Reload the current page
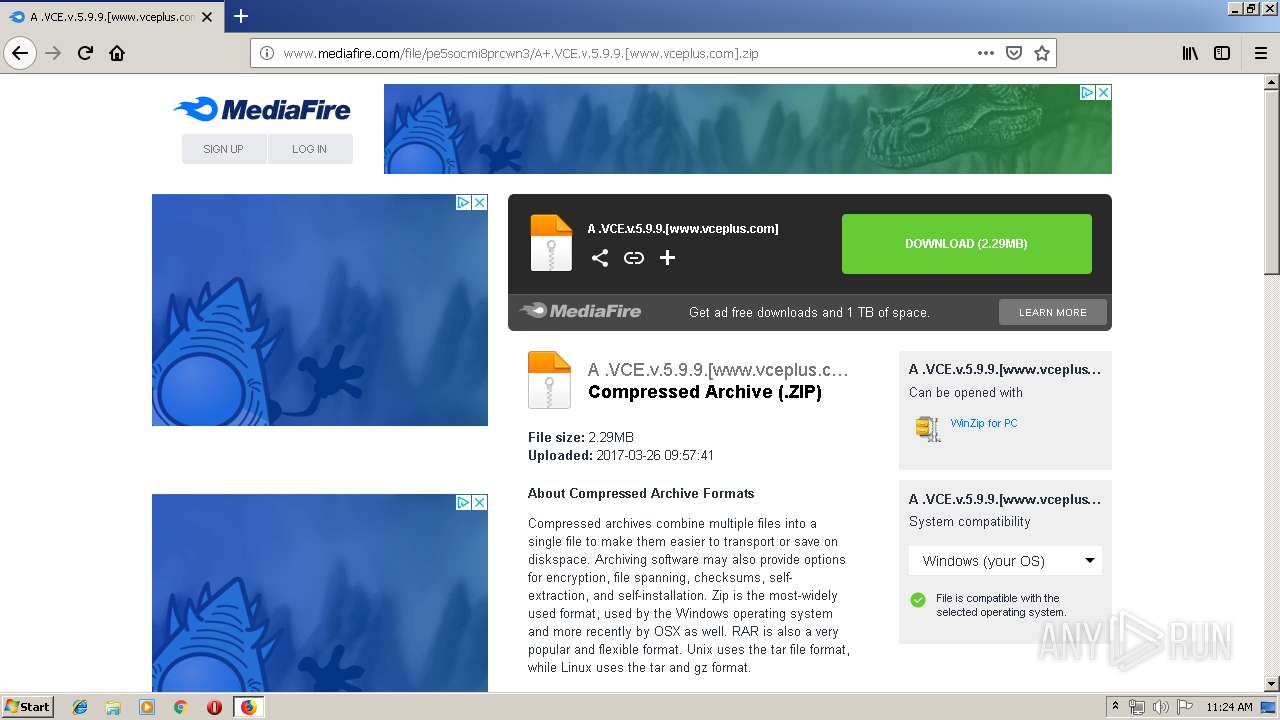Viewport: 1280px width, 720px height. 86,53
